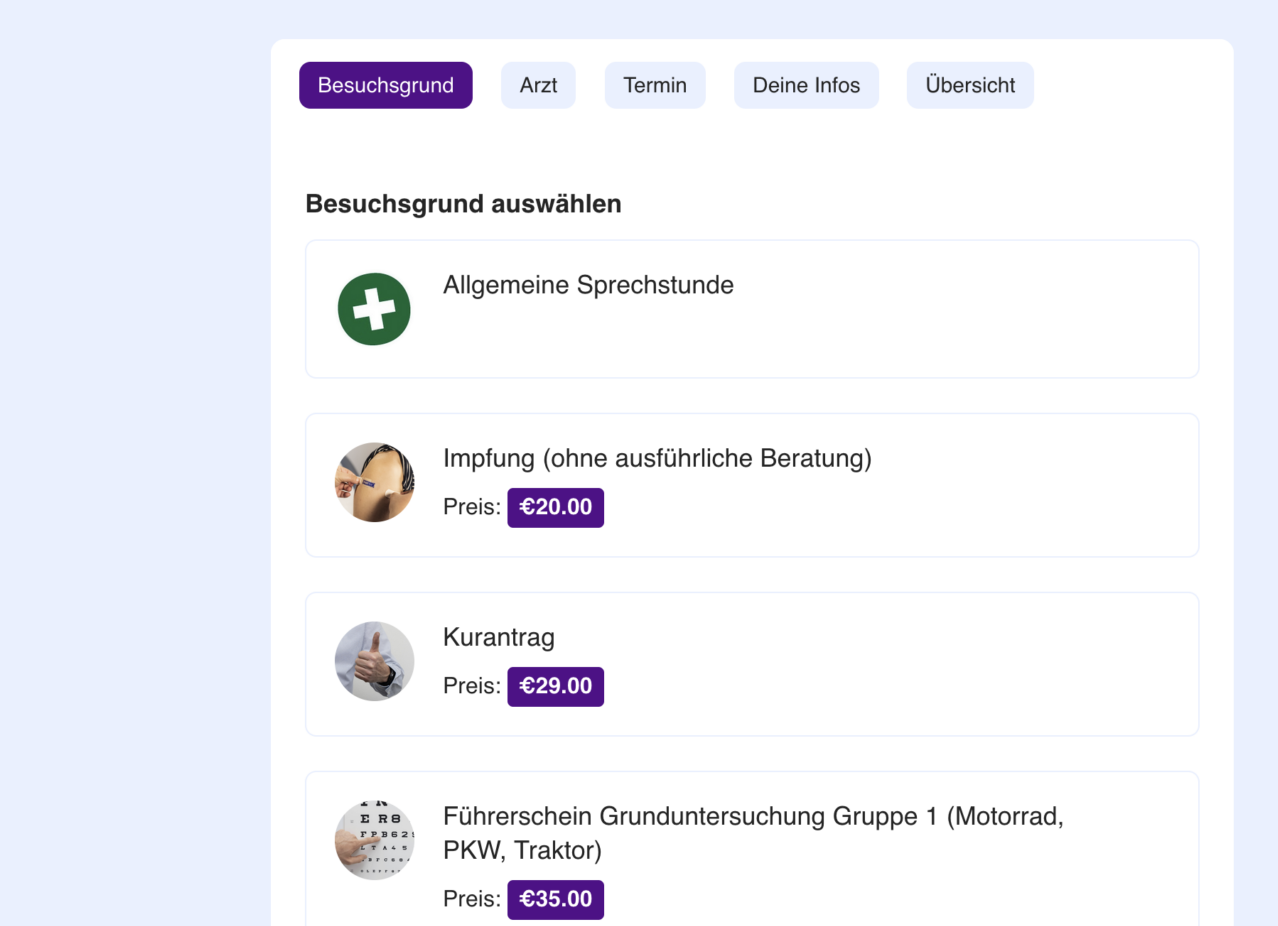This screenshot has width=1278, height=926.
Task: Open the Termin tab
Action: pos(655,85)
